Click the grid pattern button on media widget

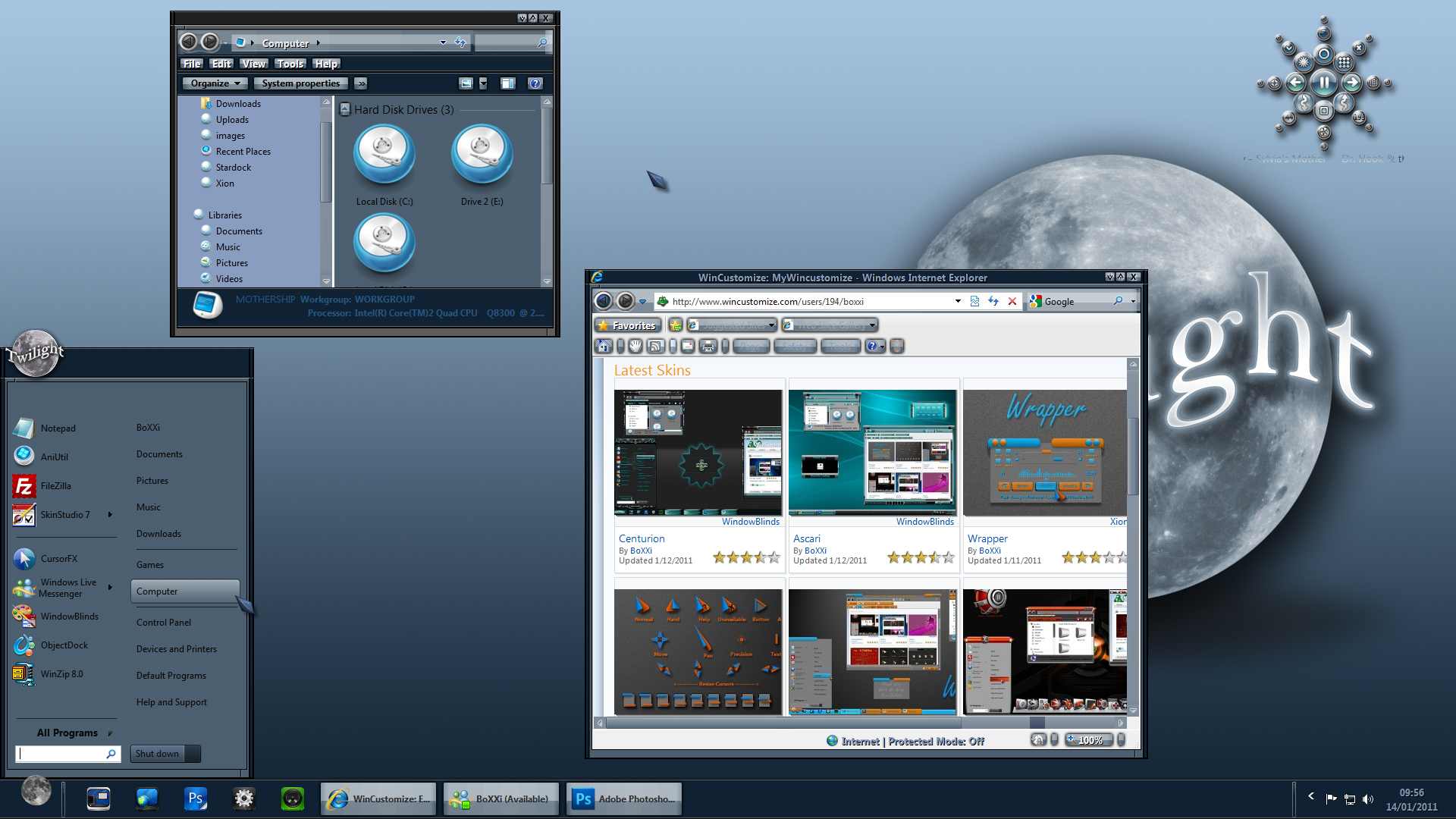click(1344, 62)
